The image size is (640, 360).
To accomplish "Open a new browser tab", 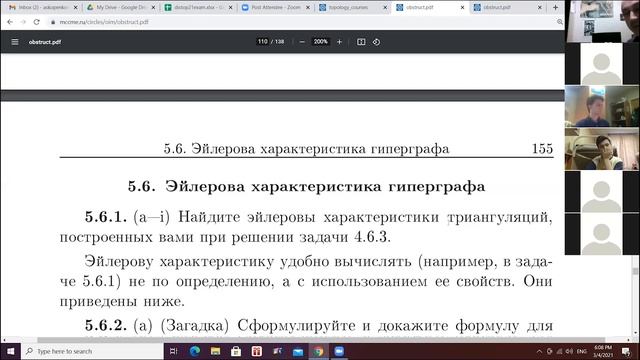I will tap(556, 7).
